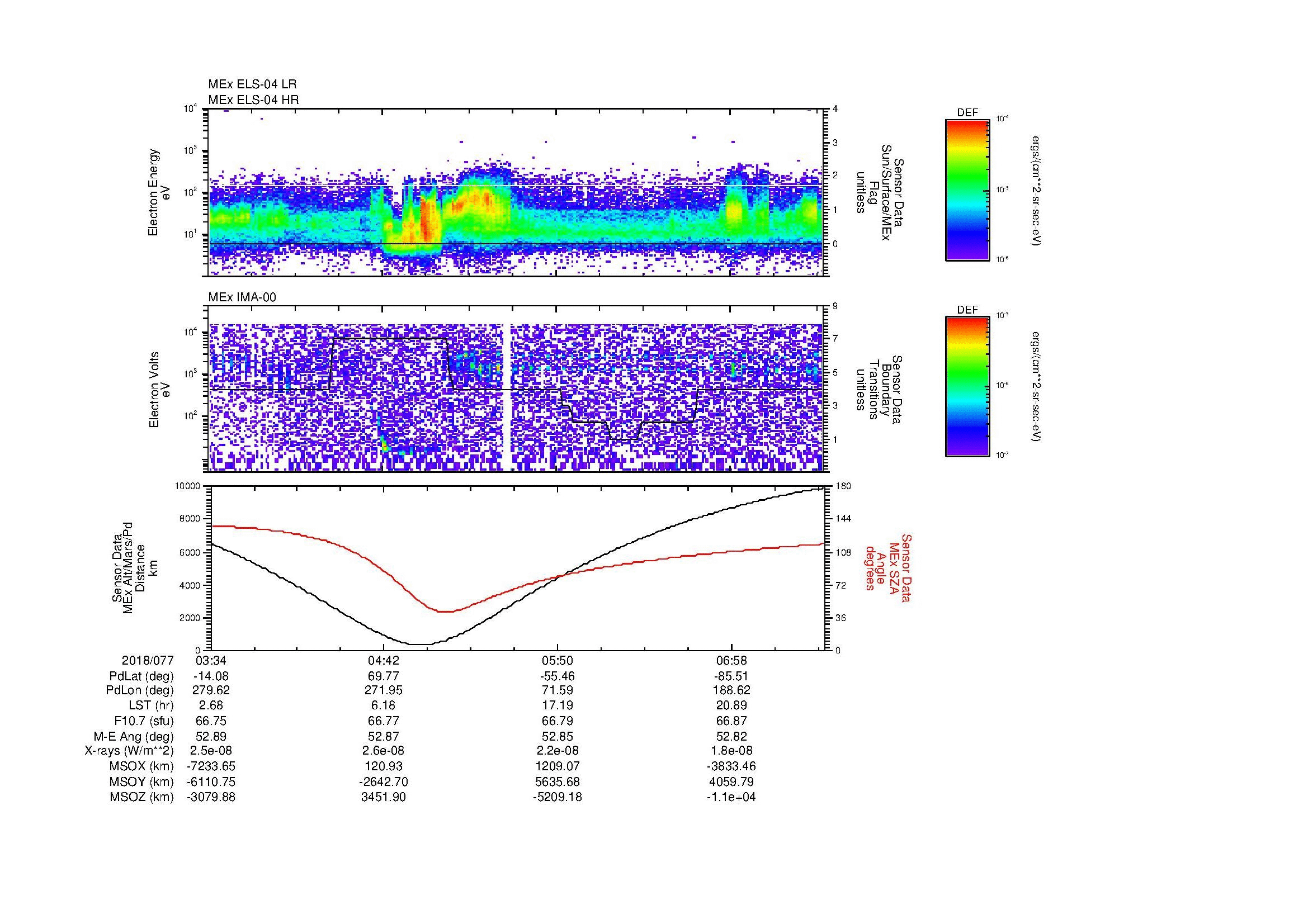Select the 'MEx ELS-04 HR' panel title

(253, 99)
